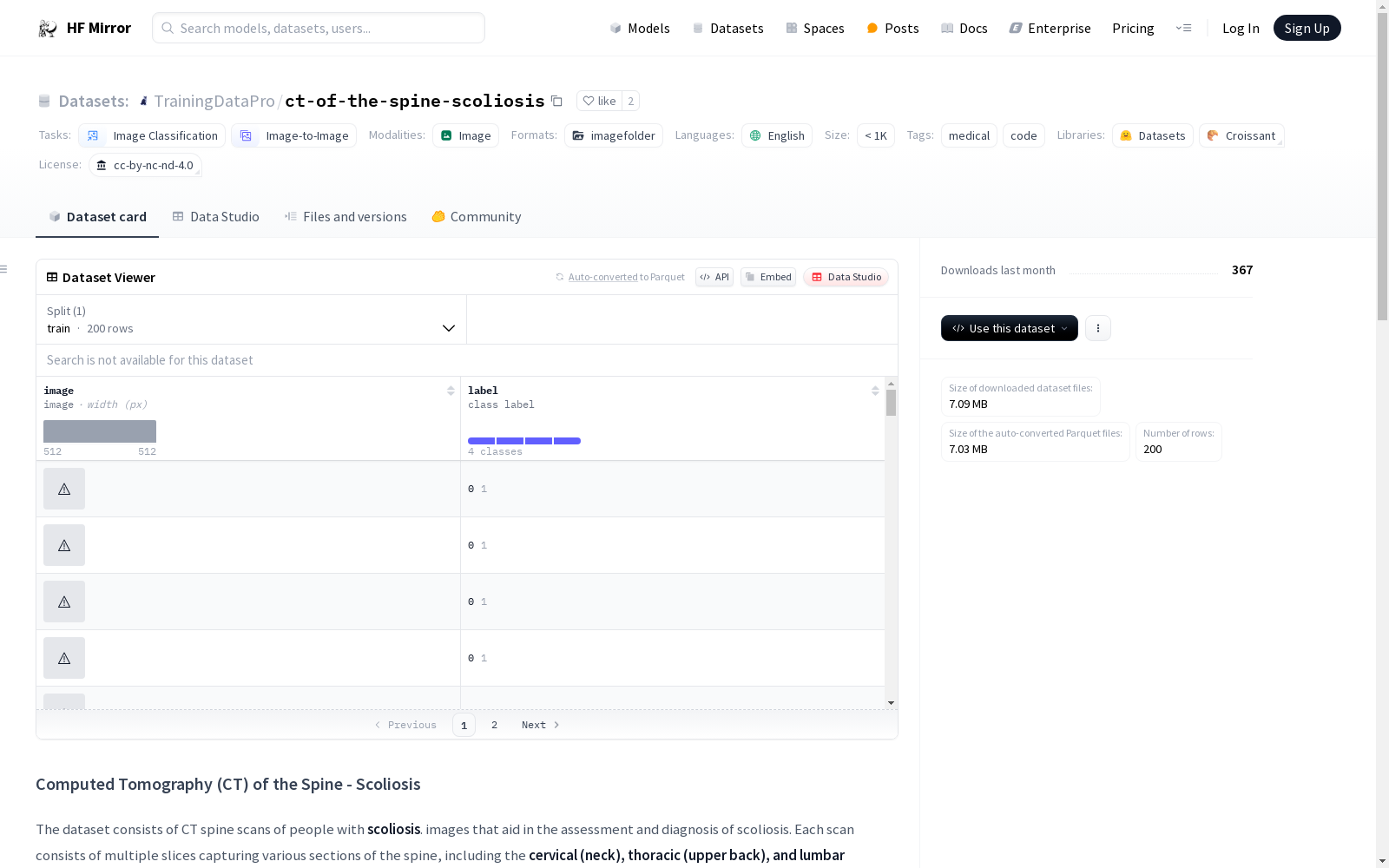Image resolution: width=1389 pixels, height=868 pixels.
Task: Open the Pricing page
Action: (x=1133, y=28)
